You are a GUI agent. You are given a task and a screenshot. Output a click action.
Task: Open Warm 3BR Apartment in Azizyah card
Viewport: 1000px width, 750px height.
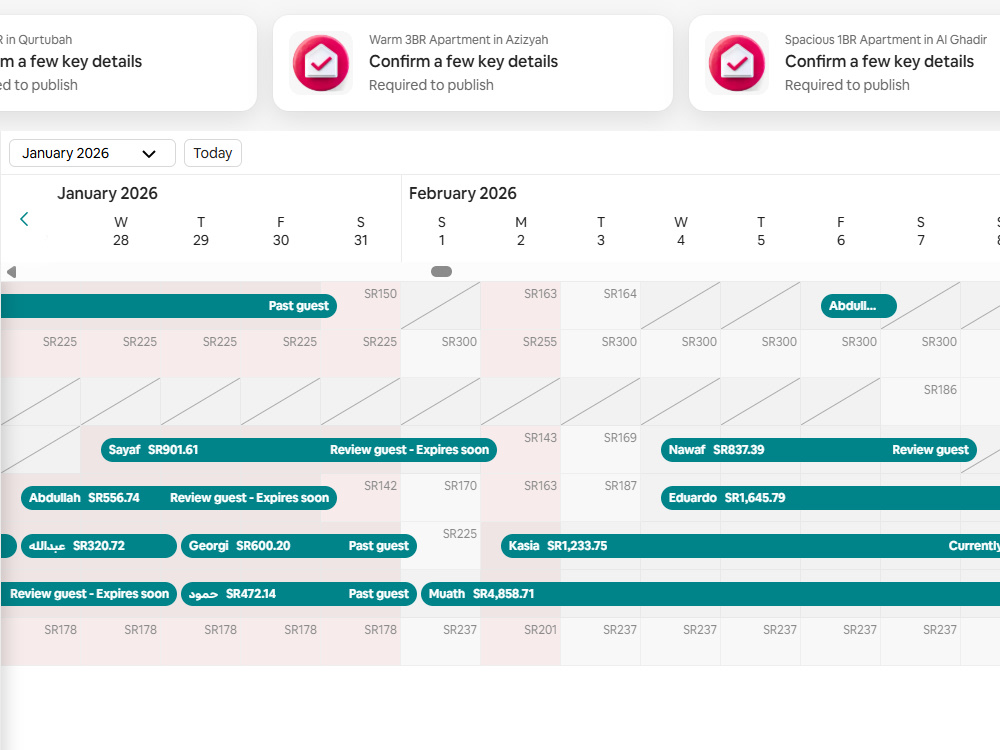click(473, 62)
